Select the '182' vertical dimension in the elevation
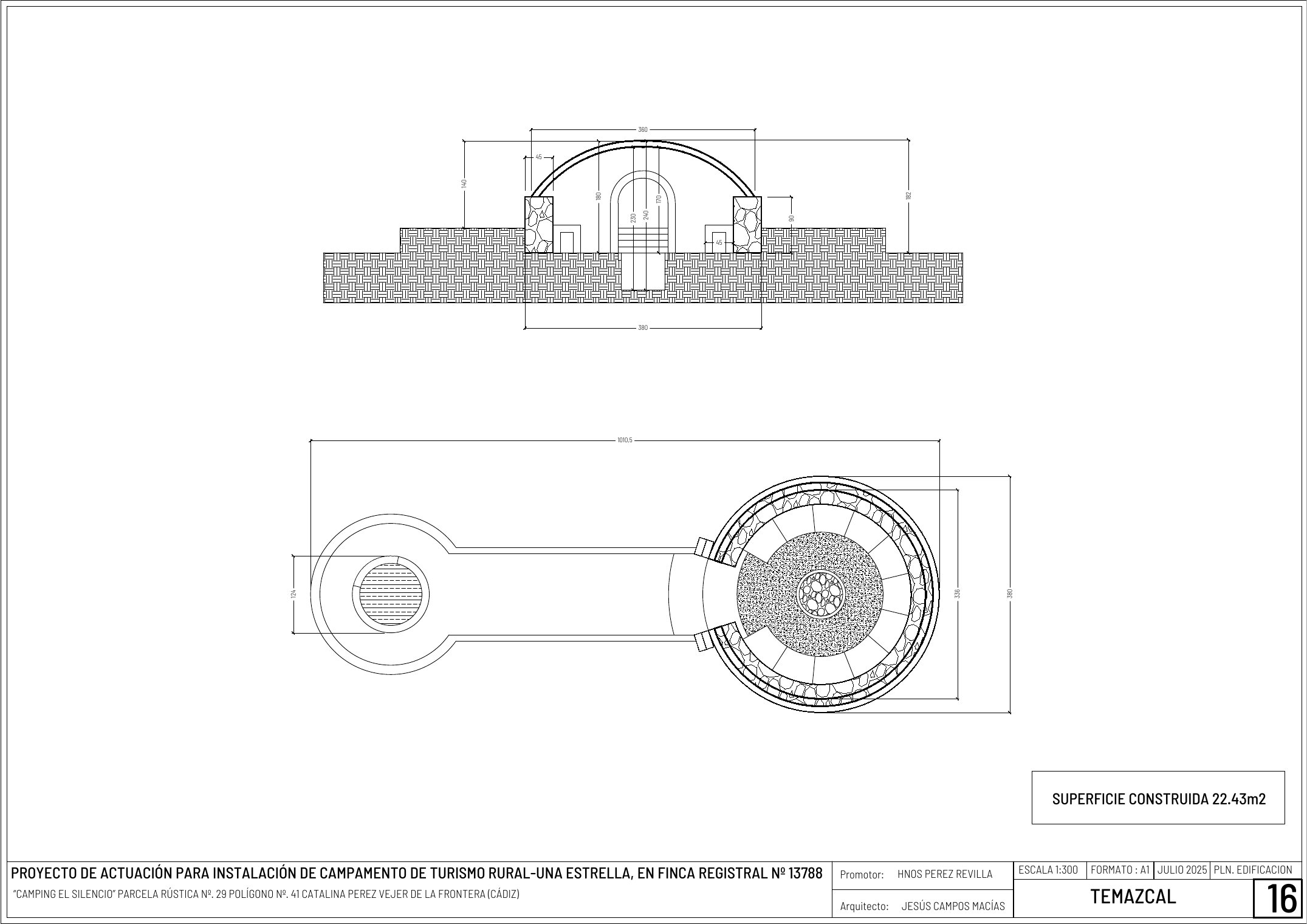The image size is (1307, 924). (908, 195)
